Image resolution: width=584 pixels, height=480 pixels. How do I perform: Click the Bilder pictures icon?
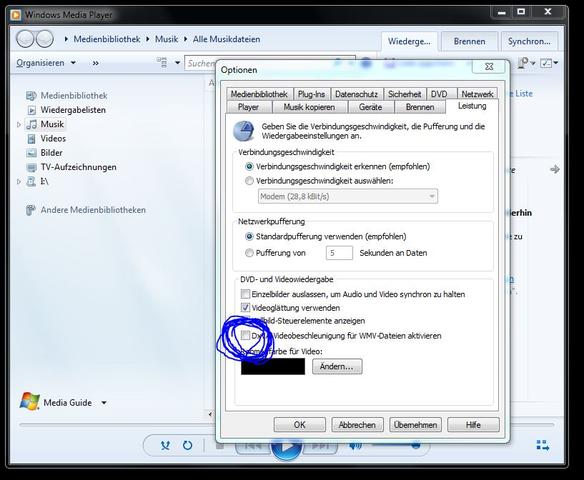(31, 153)
